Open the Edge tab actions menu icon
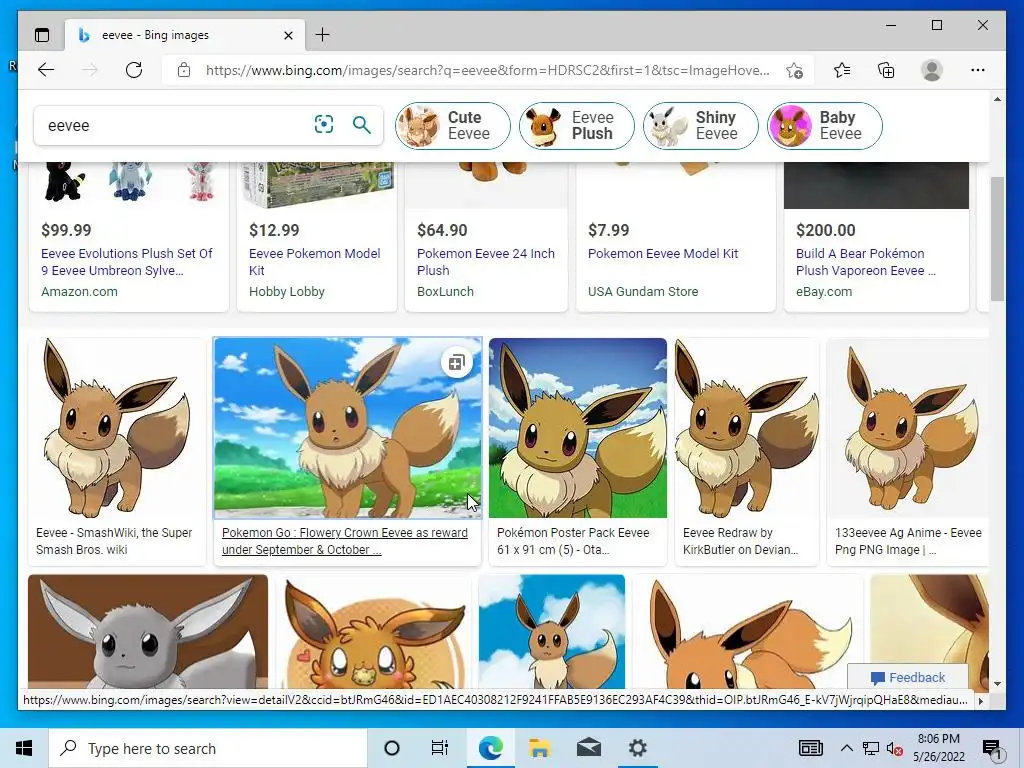This screenshot has height=768, width=1024. point(42,35)
